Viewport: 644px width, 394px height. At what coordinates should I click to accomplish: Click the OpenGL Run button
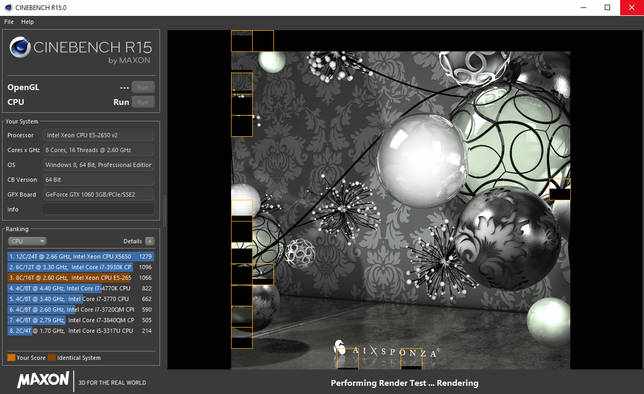(x=143, y=87)
